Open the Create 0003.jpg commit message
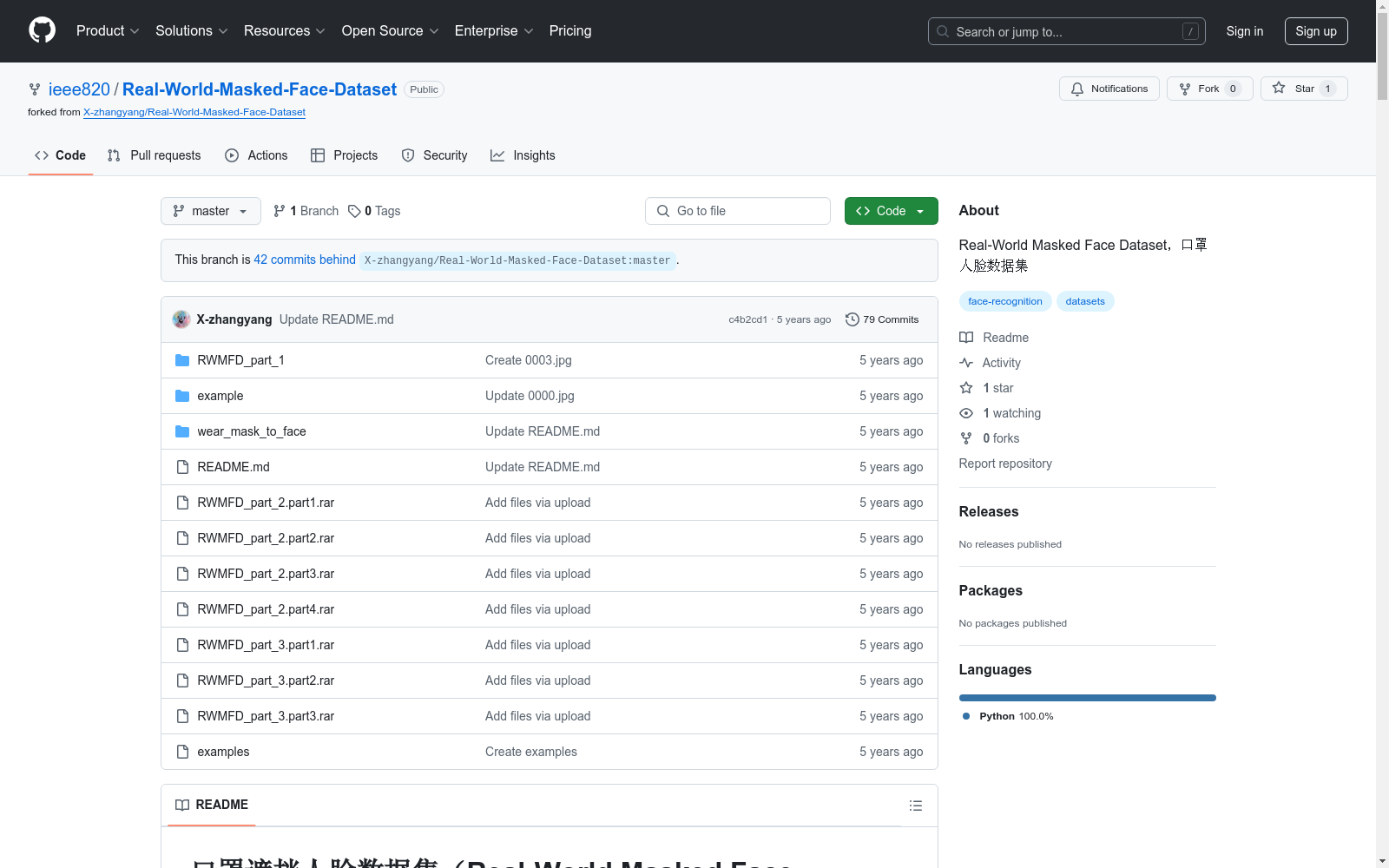Viewport: 1389px width, 868px height. [x=529, y=360]
